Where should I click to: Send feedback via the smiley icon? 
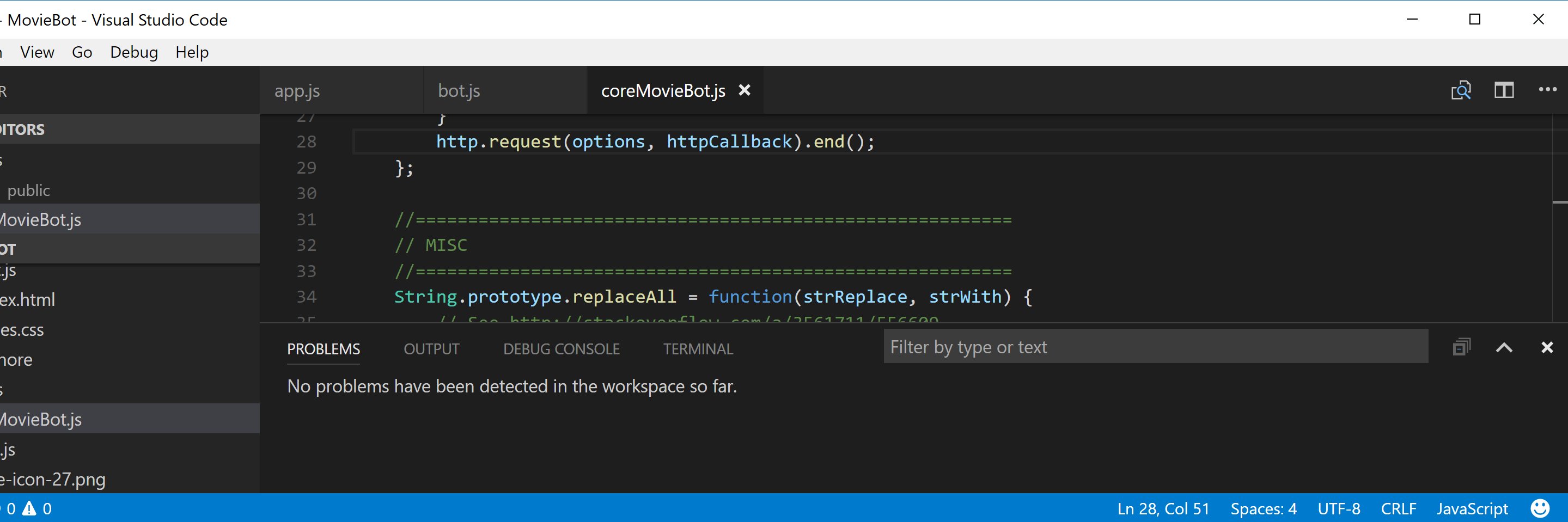(x=1540, y=508)
